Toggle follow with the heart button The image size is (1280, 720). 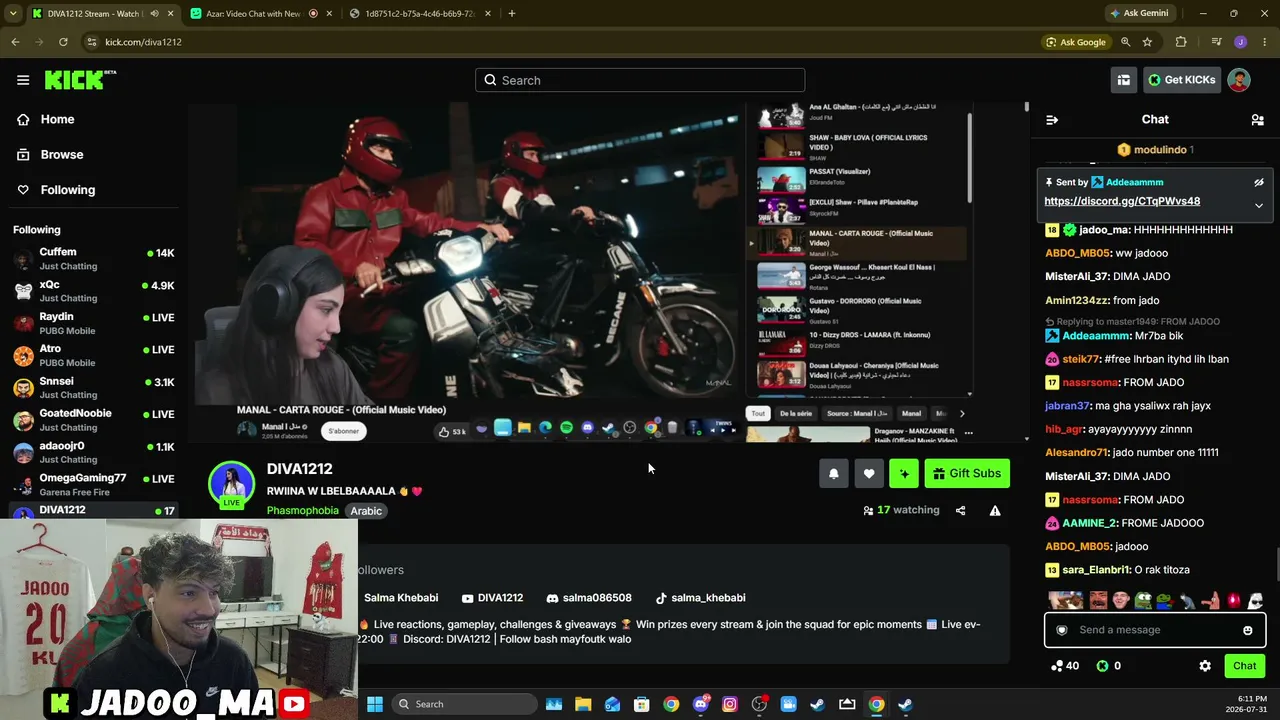point(869,474)
